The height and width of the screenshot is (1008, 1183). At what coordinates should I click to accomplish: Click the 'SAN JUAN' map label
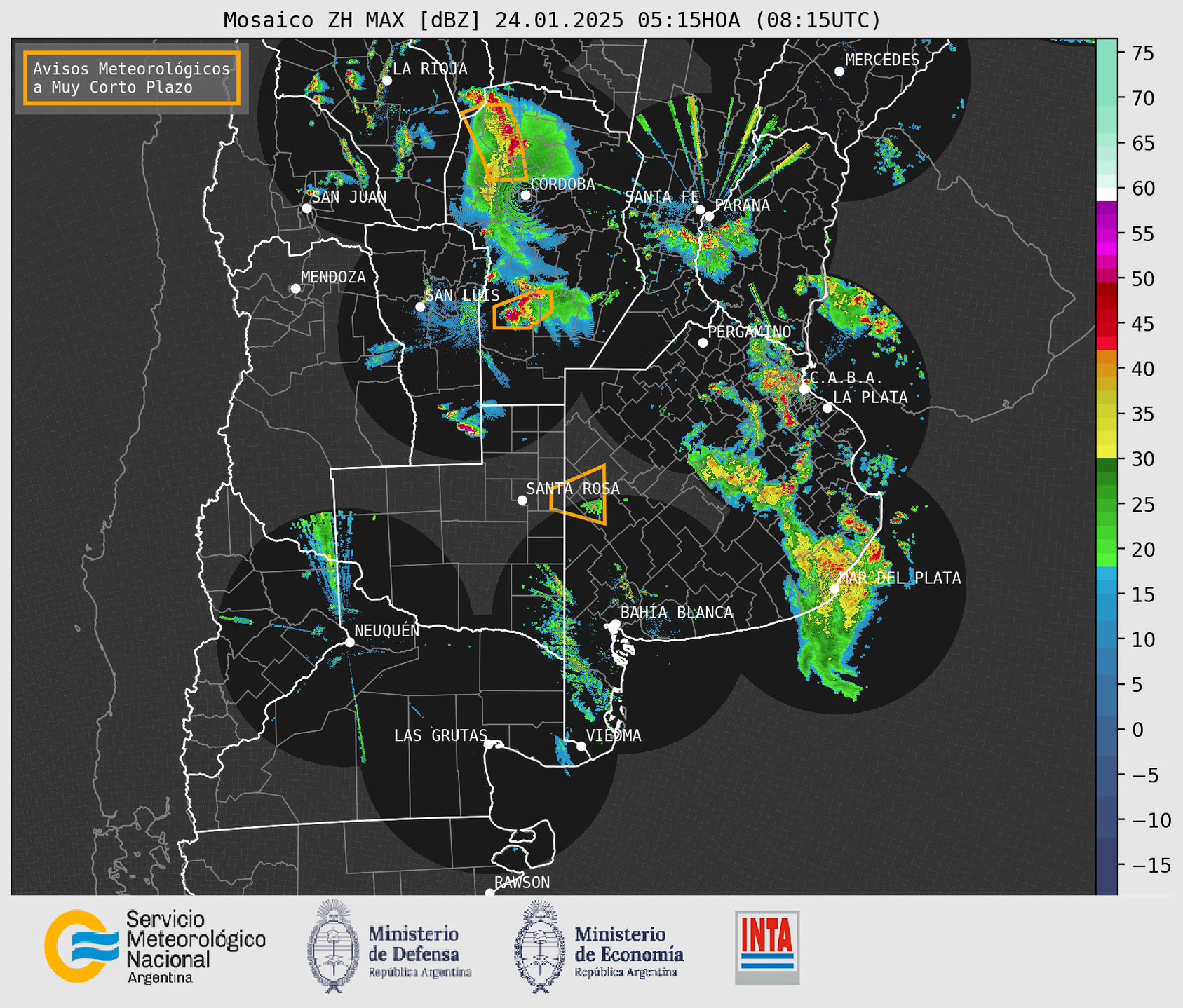pyautogui.click(x=349, y=197)
